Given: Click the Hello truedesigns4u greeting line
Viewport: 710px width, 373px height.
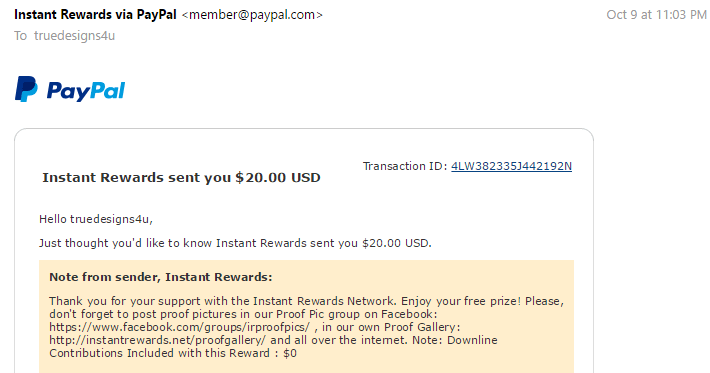Looking at the screenshot, I should click(96, 219).
